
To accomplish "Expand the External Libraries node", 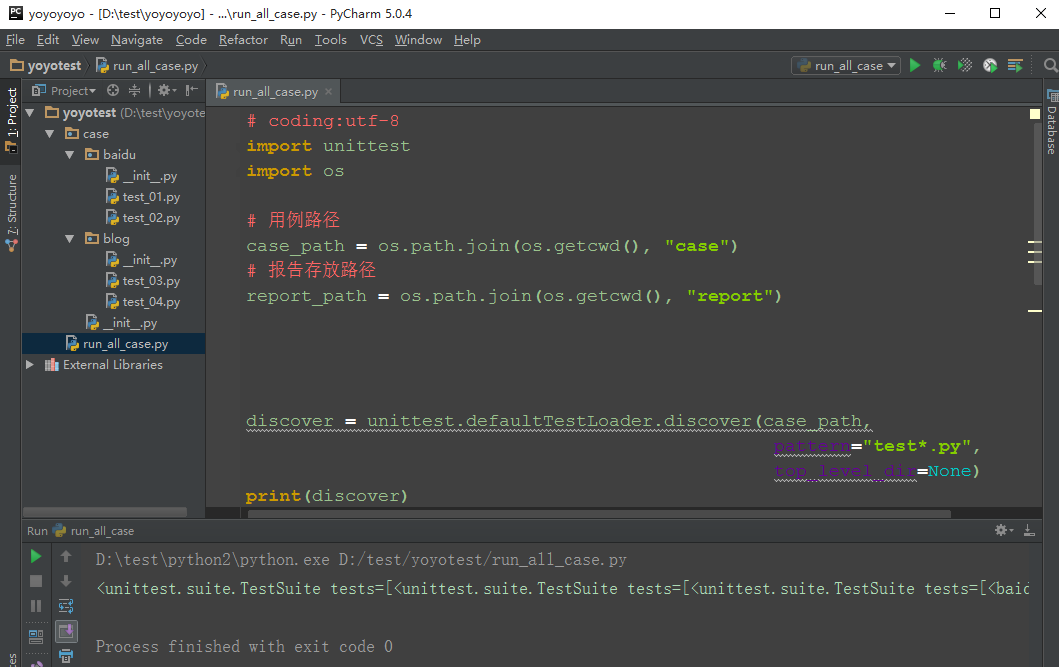I will click(30, 365).
